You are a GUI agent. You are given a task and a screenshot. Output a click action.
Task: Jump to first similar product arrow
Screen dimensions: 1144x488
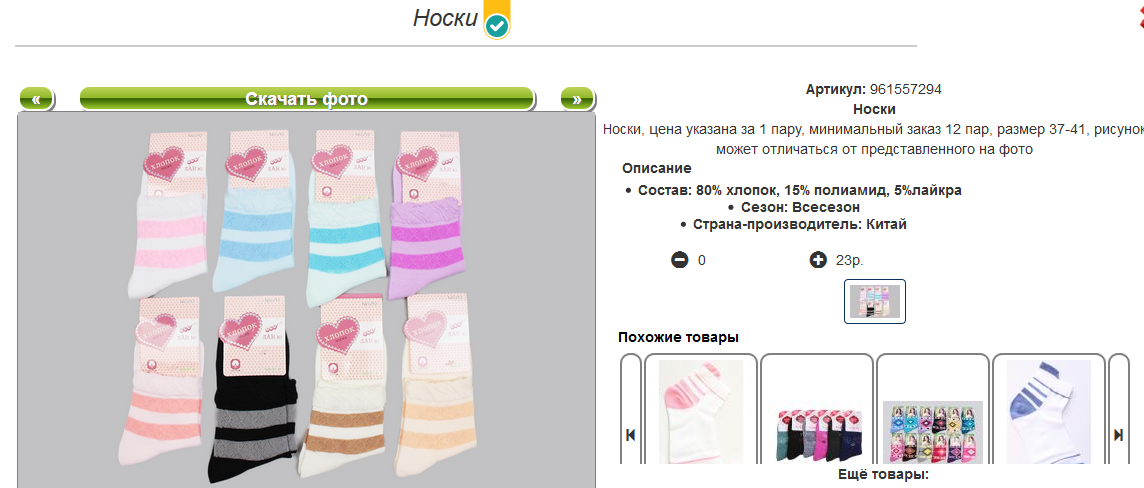pos(631,435)
